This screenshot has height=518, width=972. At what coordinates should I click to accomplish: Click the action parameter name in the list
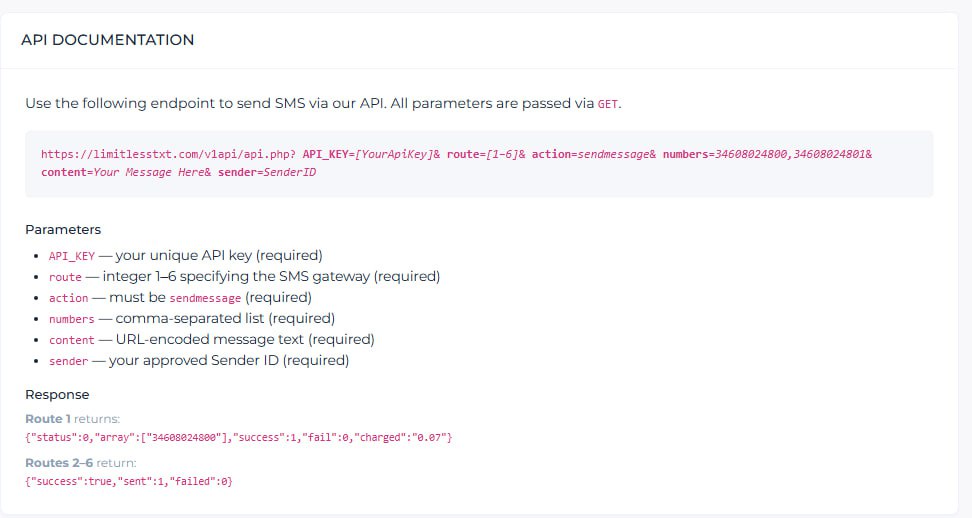tap(68, 298)
